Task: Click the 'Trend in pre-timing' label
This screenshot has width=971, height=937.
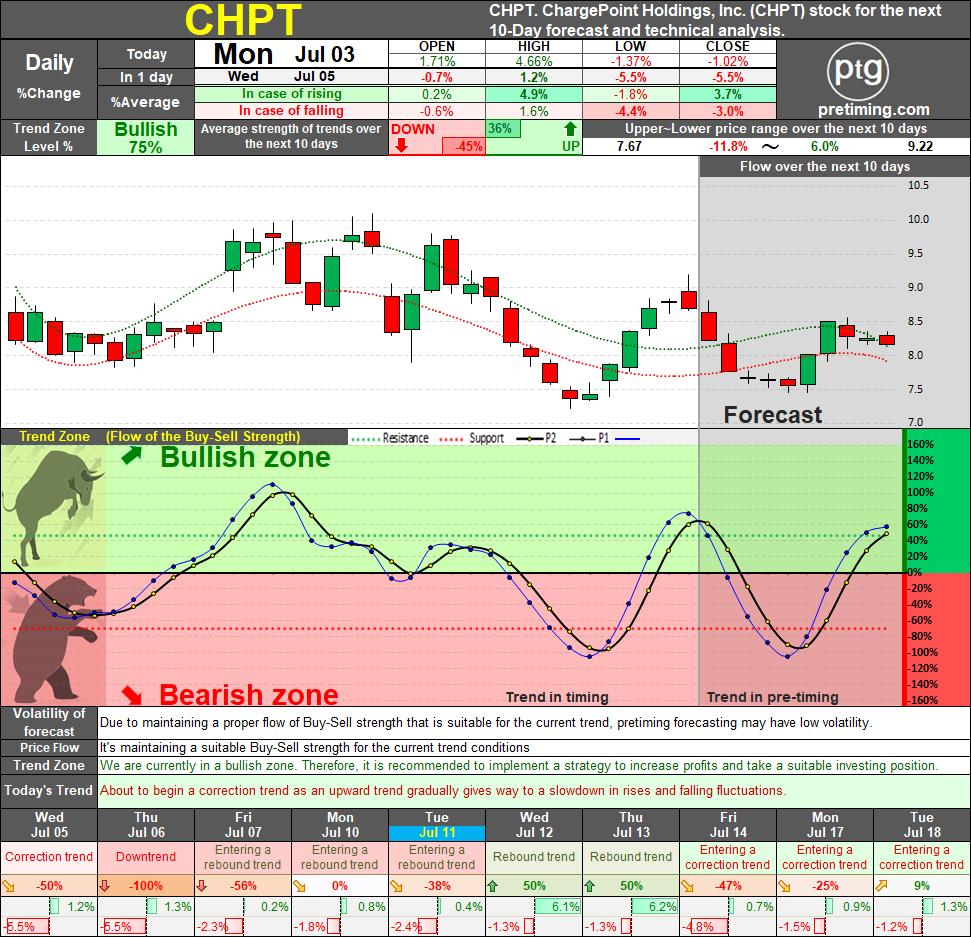Action: click(773, 697)
